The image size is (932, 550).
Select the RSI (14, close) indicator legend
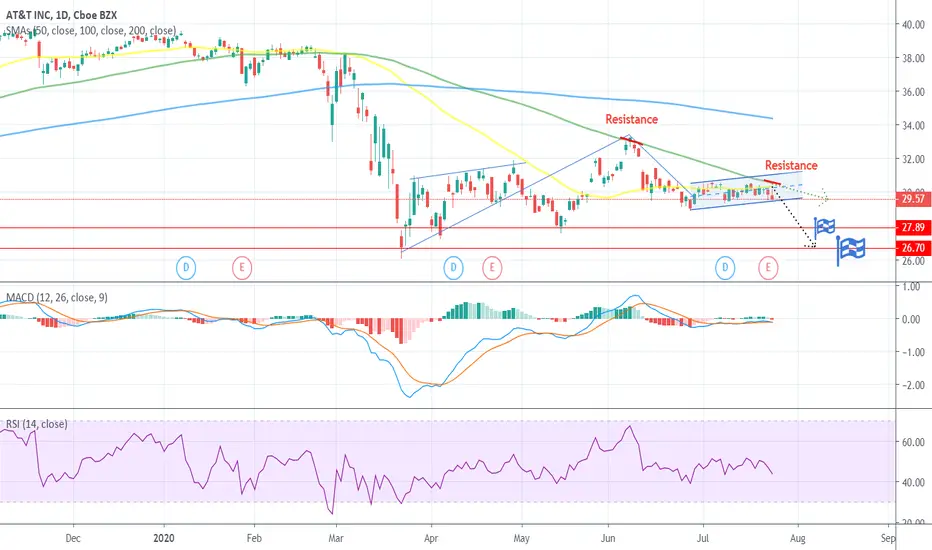pyautogui.click(x=37, y=424)
